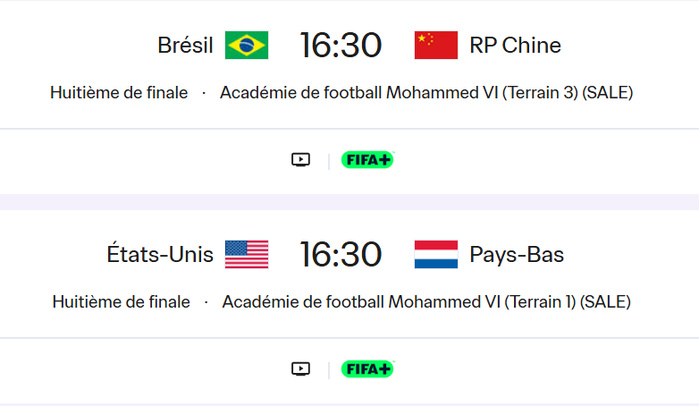
Task: Click the TV broadcast icon under États-Unis match
Action: (x=301, y=369)
